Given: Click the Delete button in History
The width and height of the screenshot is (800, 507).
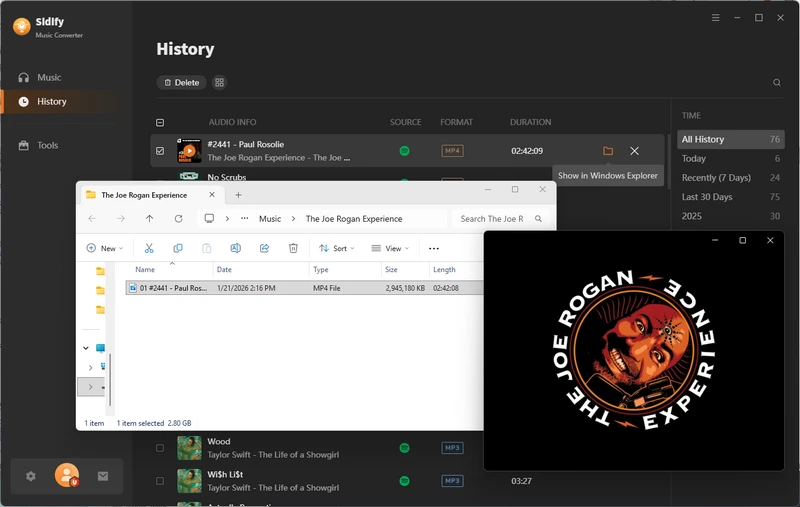Looking at the screenshot, I should tap(181, 83).
